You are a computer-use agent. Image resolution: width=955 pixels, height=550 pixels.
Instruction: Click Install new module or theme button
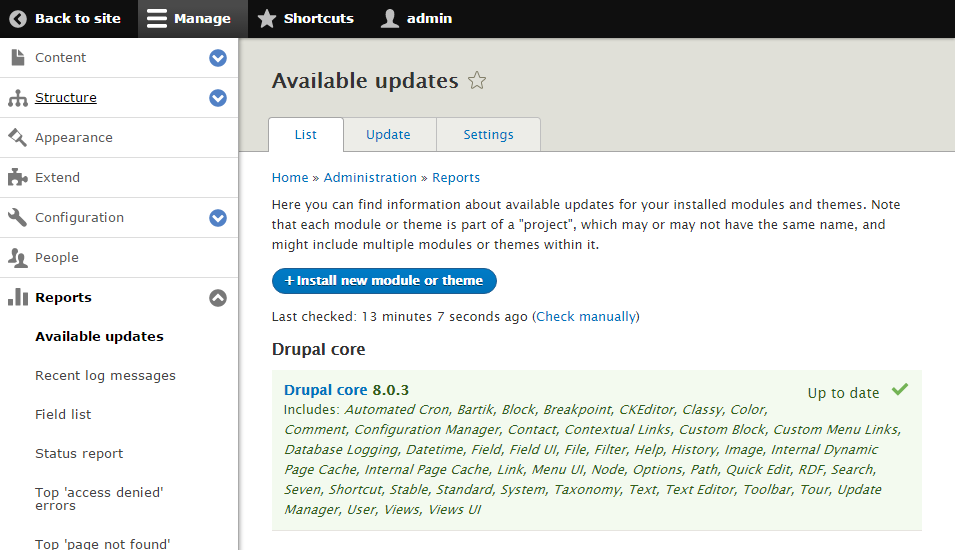coord(384,281)
